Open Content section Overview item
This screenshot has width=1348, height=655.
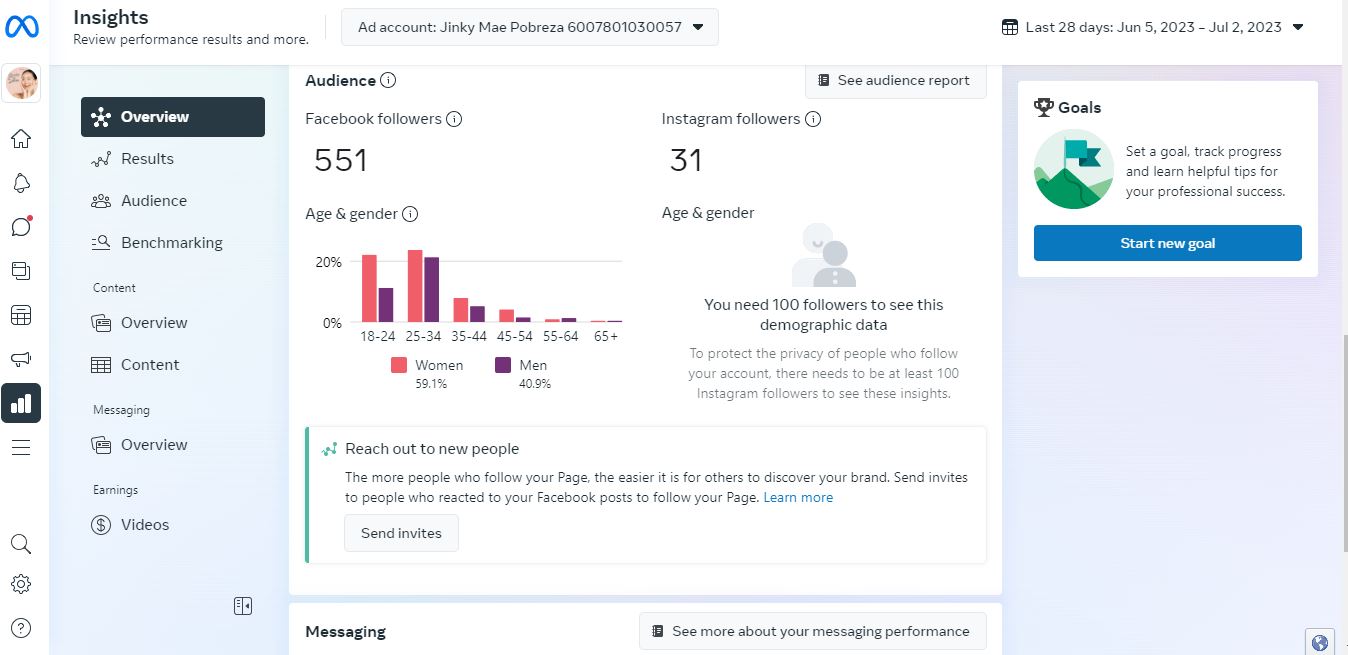(173, 323)
